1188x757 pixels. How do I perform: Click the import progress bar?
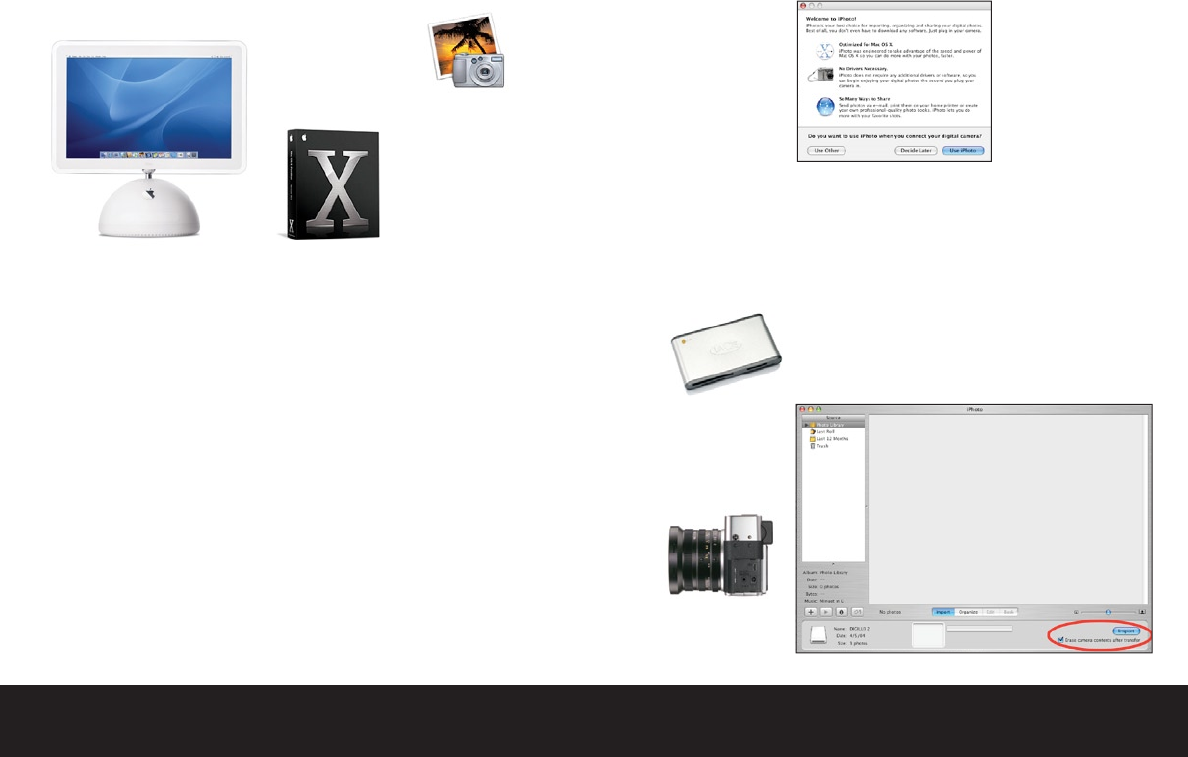pyautogui.click(x=980, y=628)
